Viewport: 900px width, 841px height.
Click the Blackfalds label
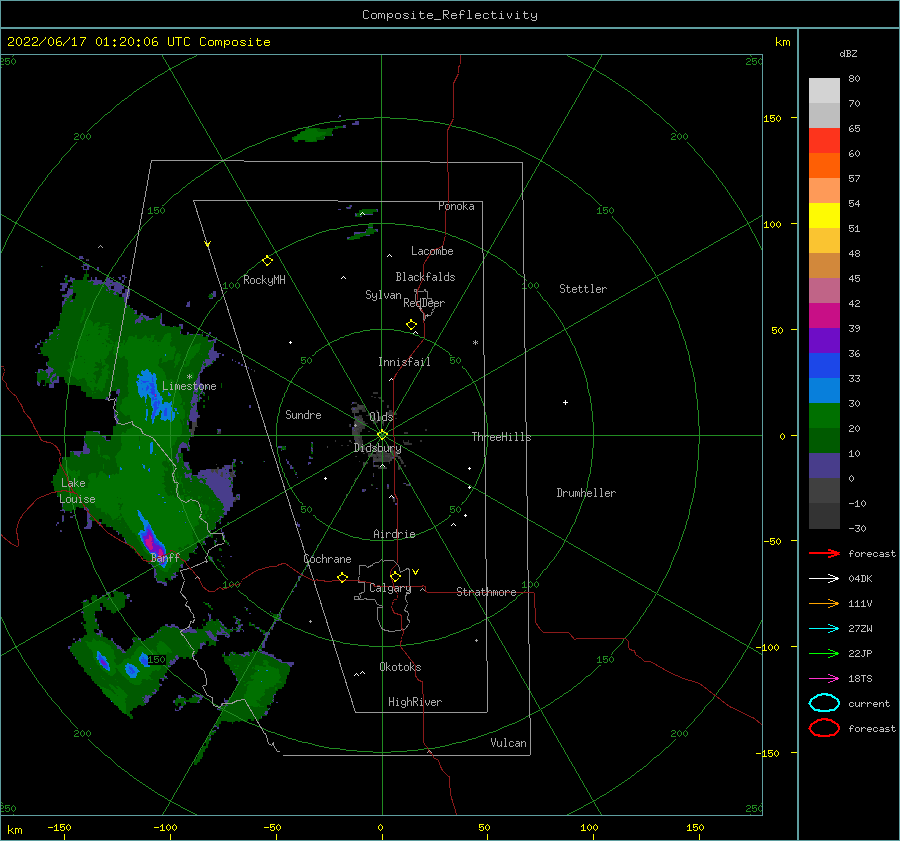click(x=425, y=277)
